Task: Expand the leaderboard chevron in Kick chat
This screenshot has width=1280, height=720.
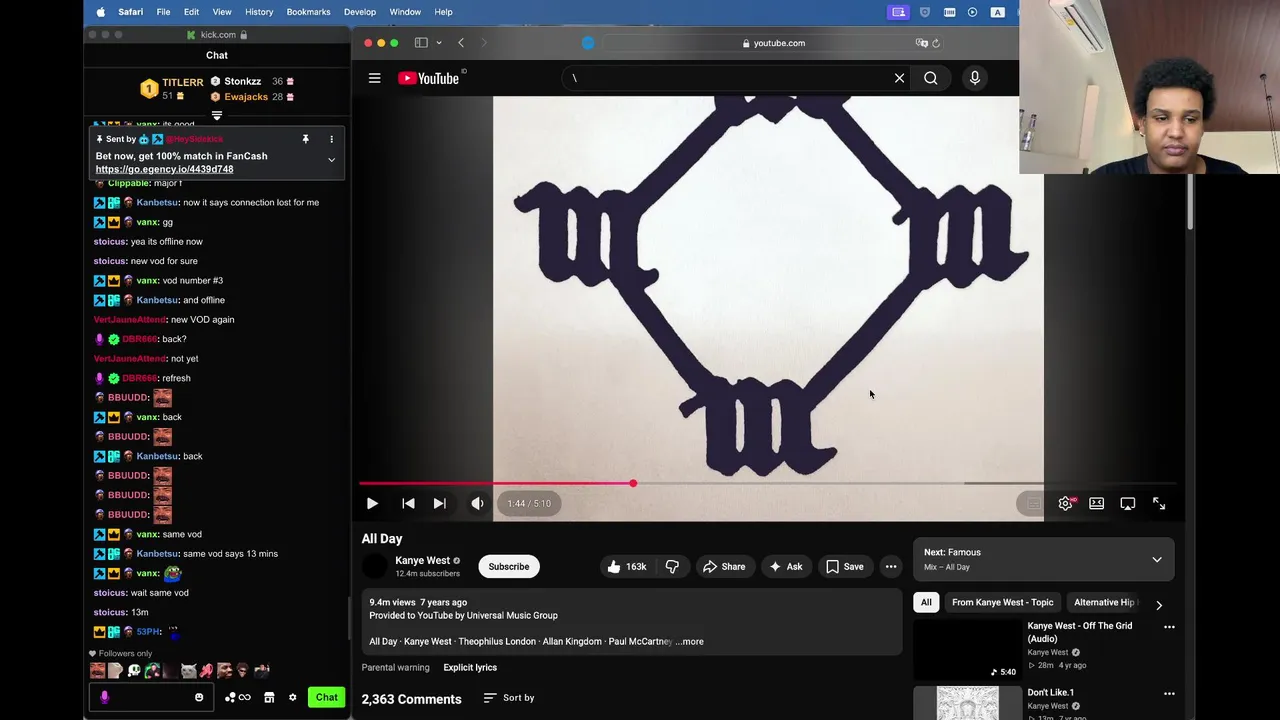Action: tap(217, 116)
